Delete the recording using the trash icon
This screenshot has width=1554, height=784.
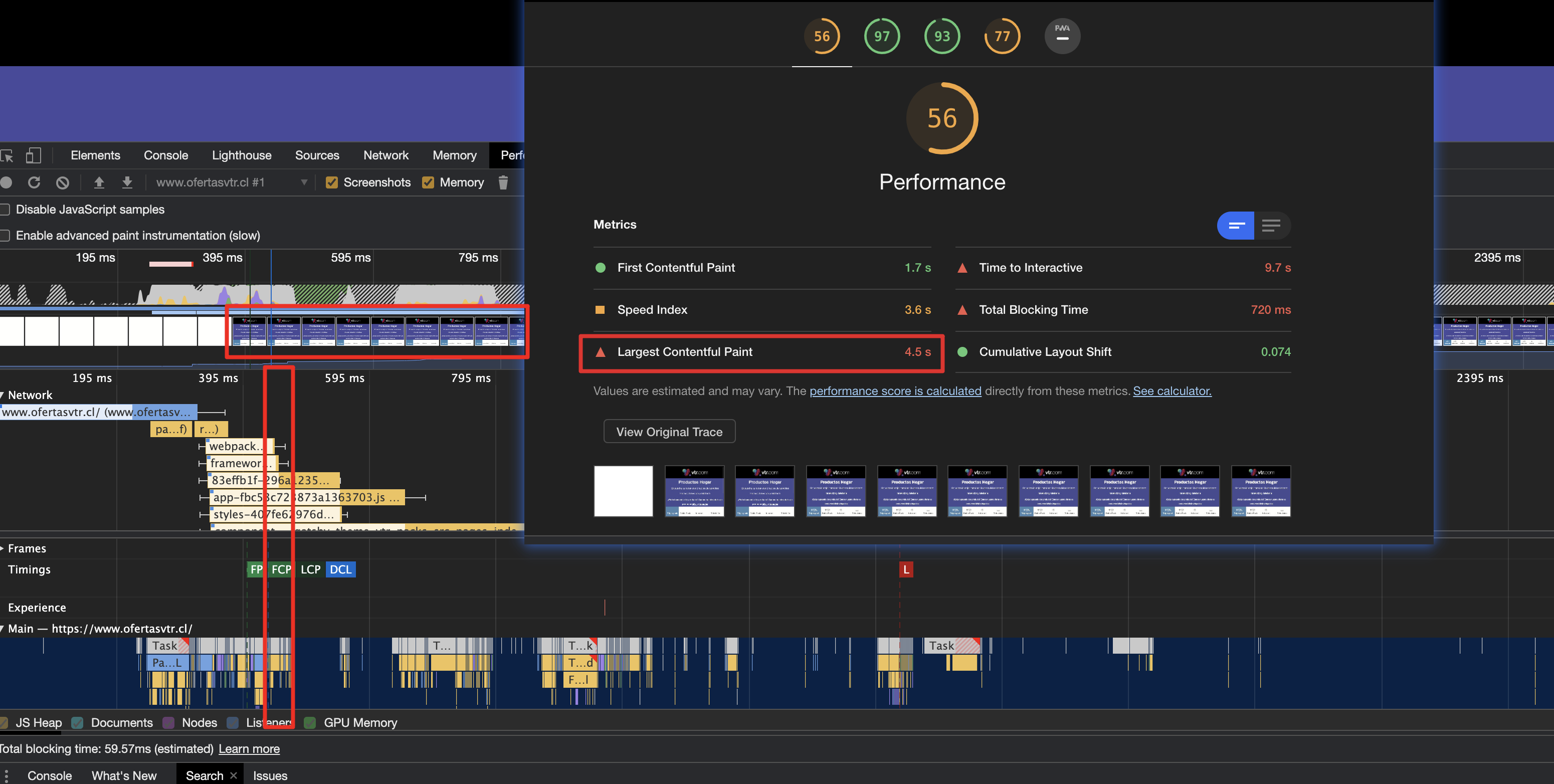[x=503, y=183]
